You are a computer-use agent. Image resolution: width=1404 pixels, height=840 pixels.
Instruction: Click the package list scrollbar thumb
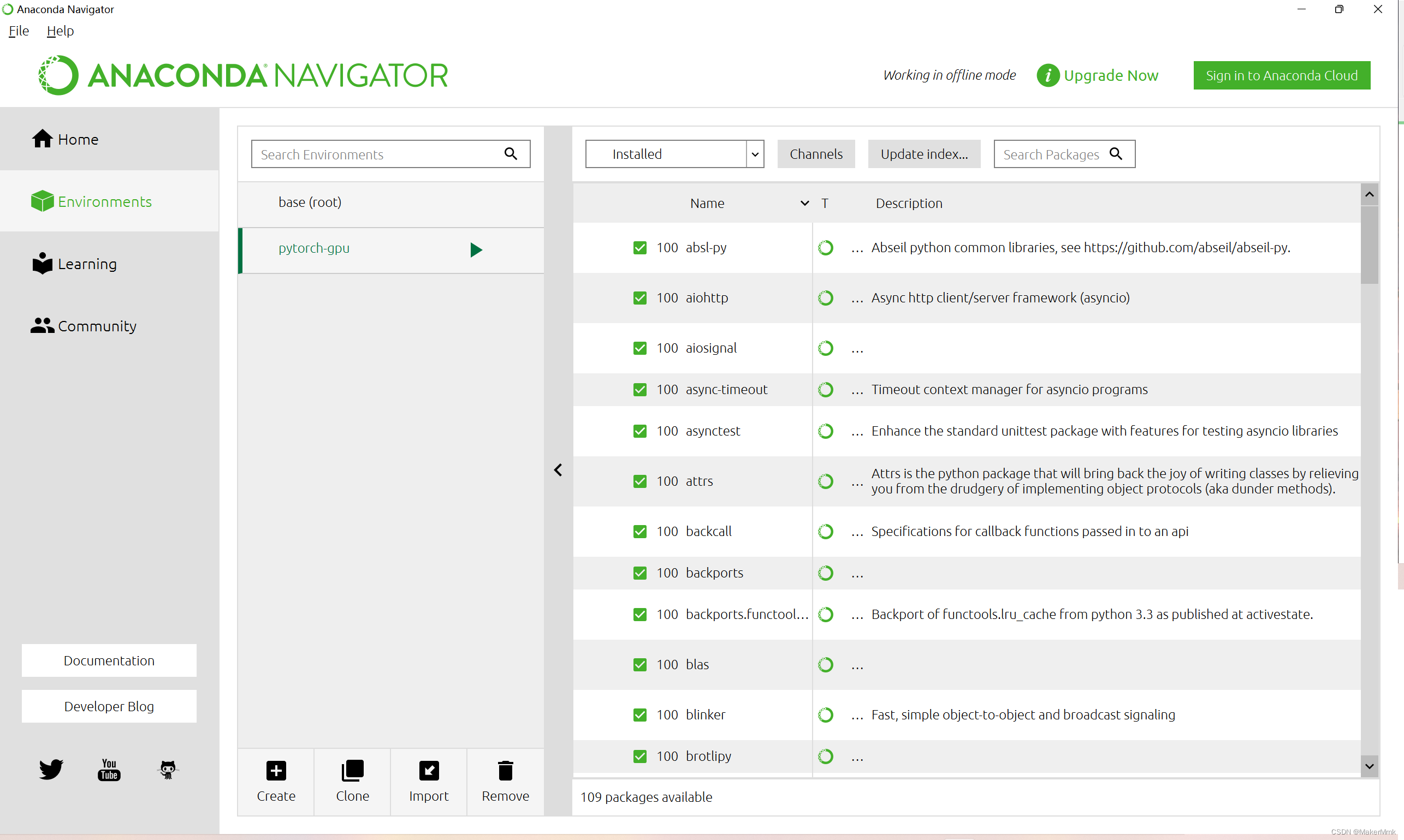tap(1369, 245)
